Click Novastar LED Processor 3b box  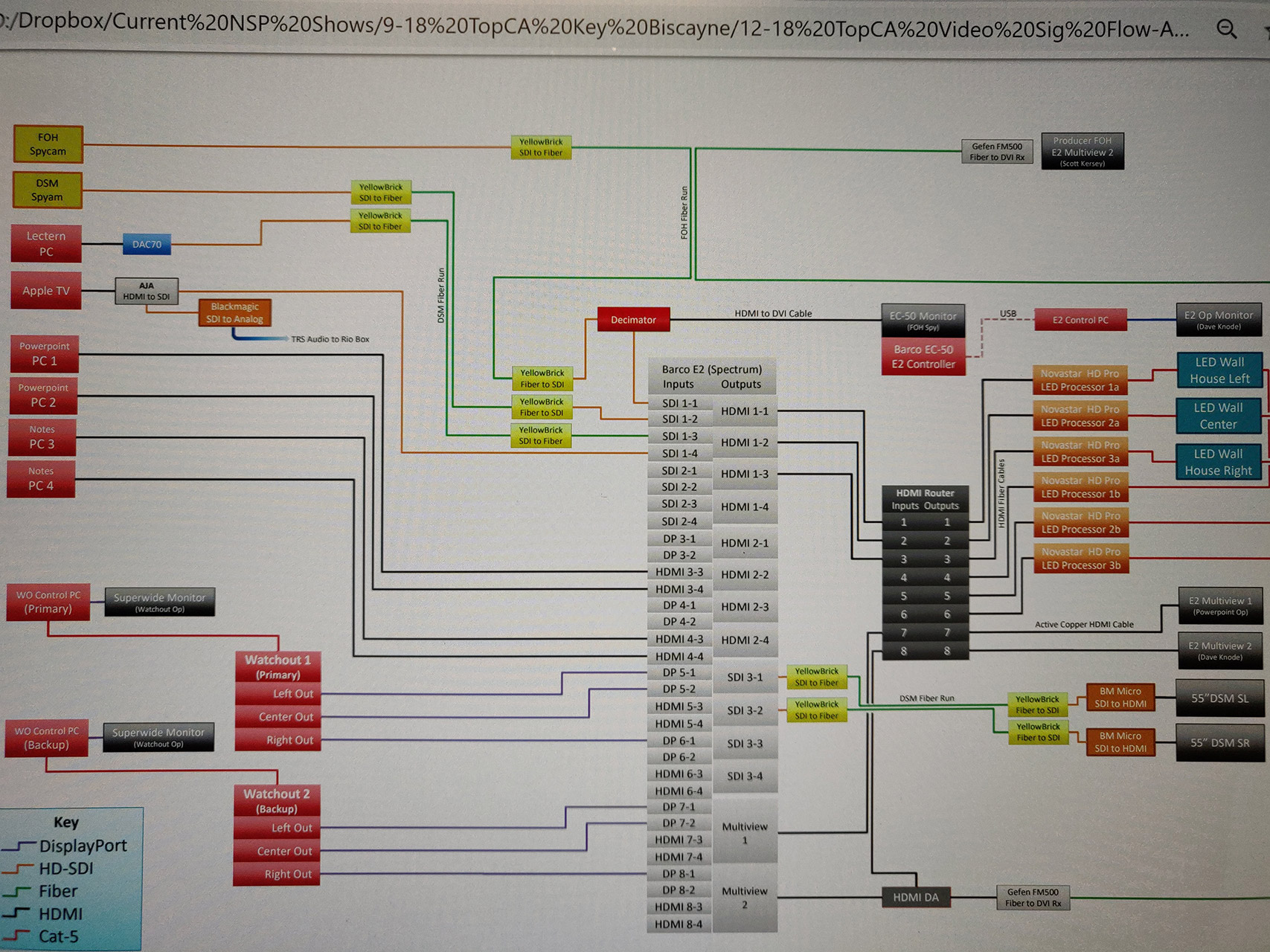[x=1080, y=559]
